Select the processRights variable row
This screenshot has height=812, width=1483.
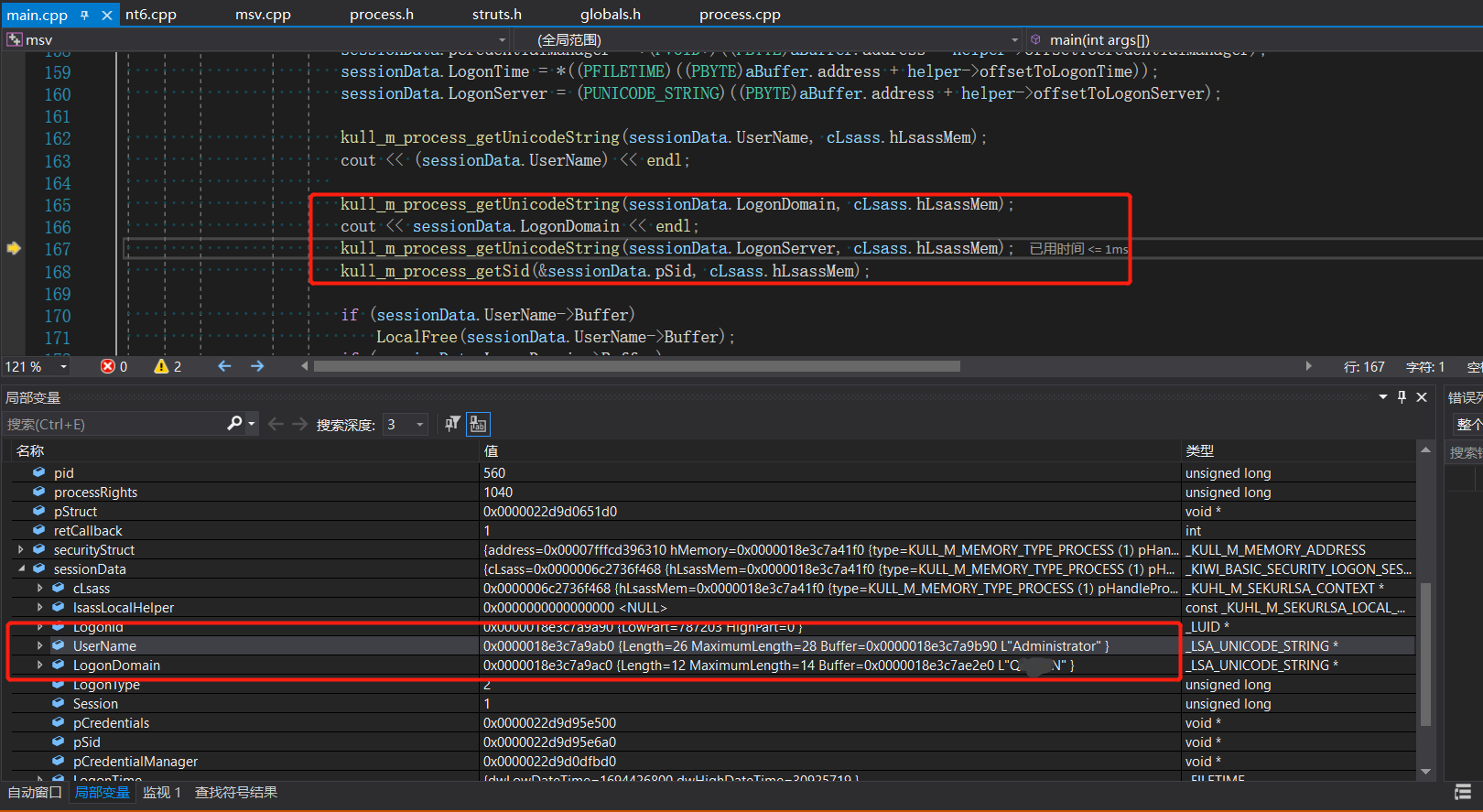[x=713, y=492]
